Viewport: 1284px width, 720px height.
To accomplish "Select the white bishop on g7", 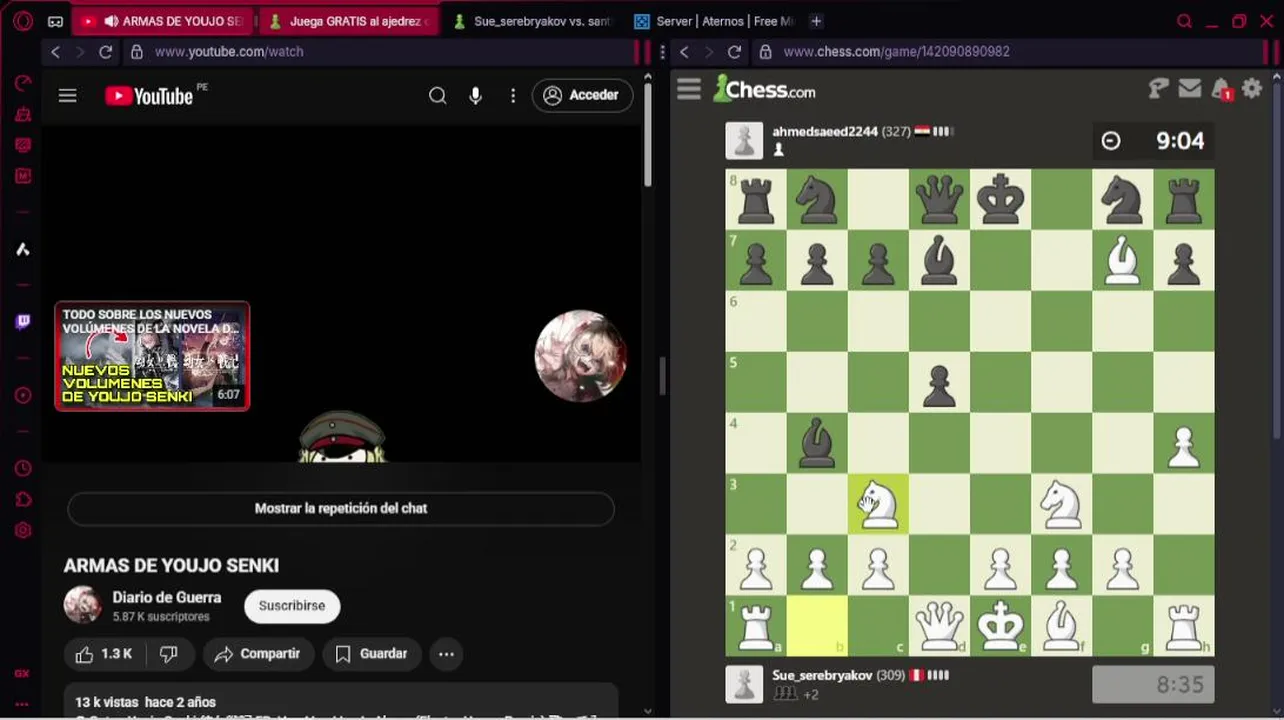I will (1122, 260).
